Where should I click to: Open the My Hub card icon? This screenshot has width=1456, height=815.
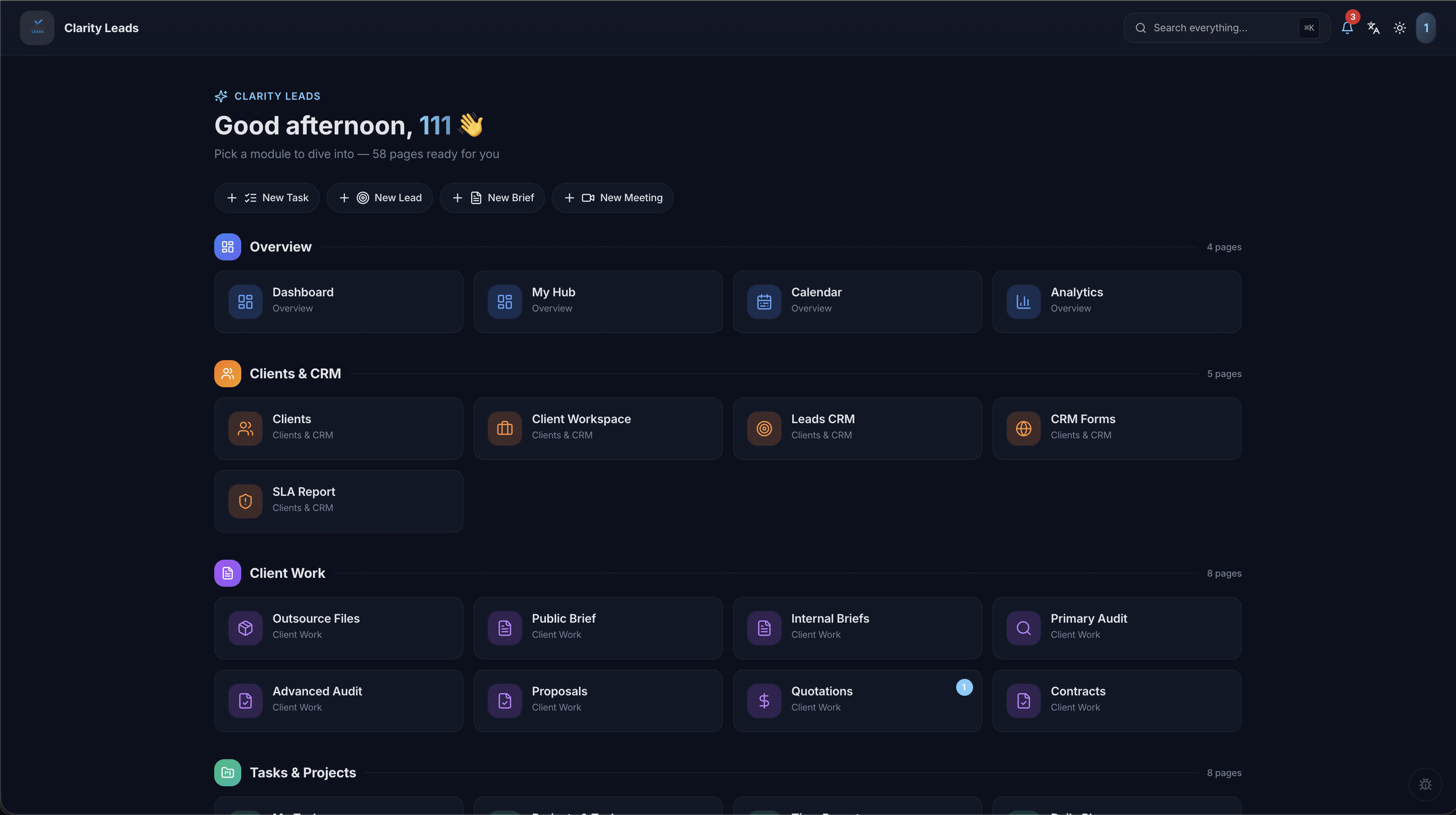pos(505,301)
